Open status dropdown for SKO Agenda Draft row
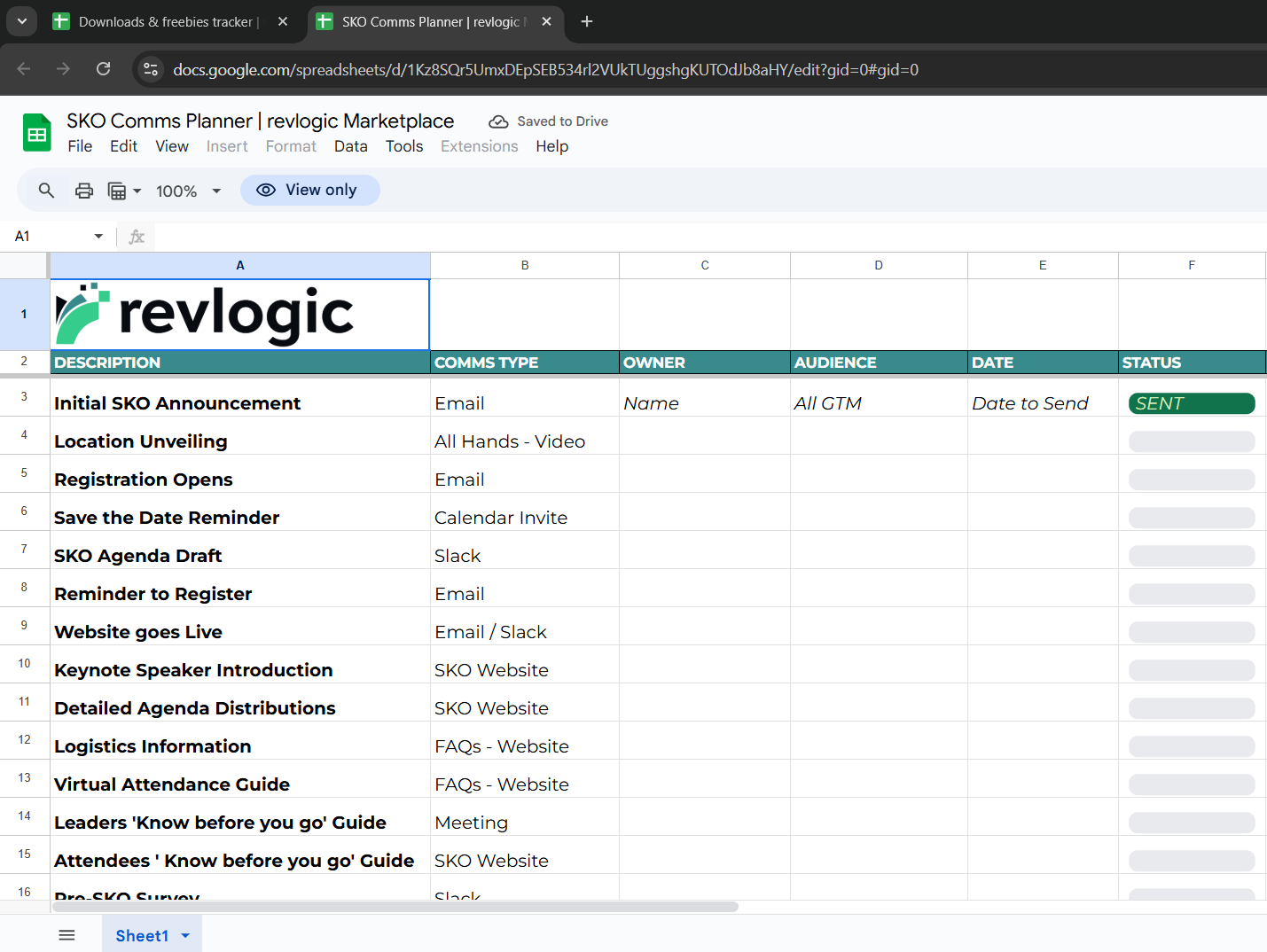The height and width of the screenshot is (952, 1267). tap(1192, 556)
